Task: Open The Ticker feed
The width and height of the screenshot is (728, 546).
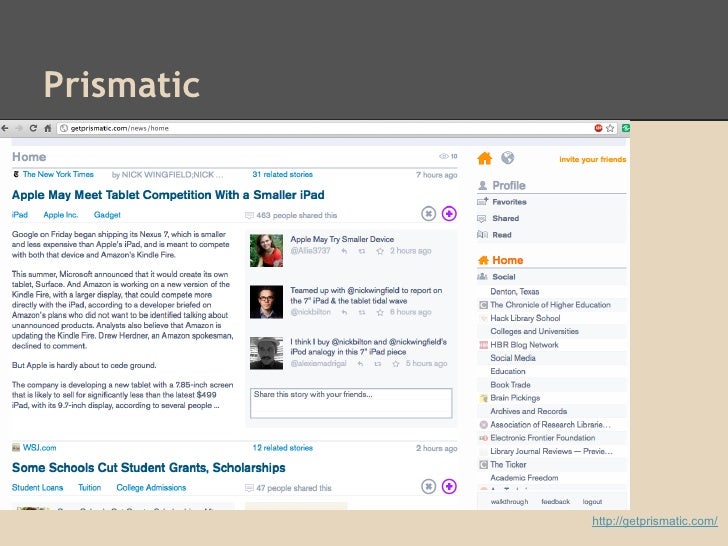Action: click(x=508, y=465)
